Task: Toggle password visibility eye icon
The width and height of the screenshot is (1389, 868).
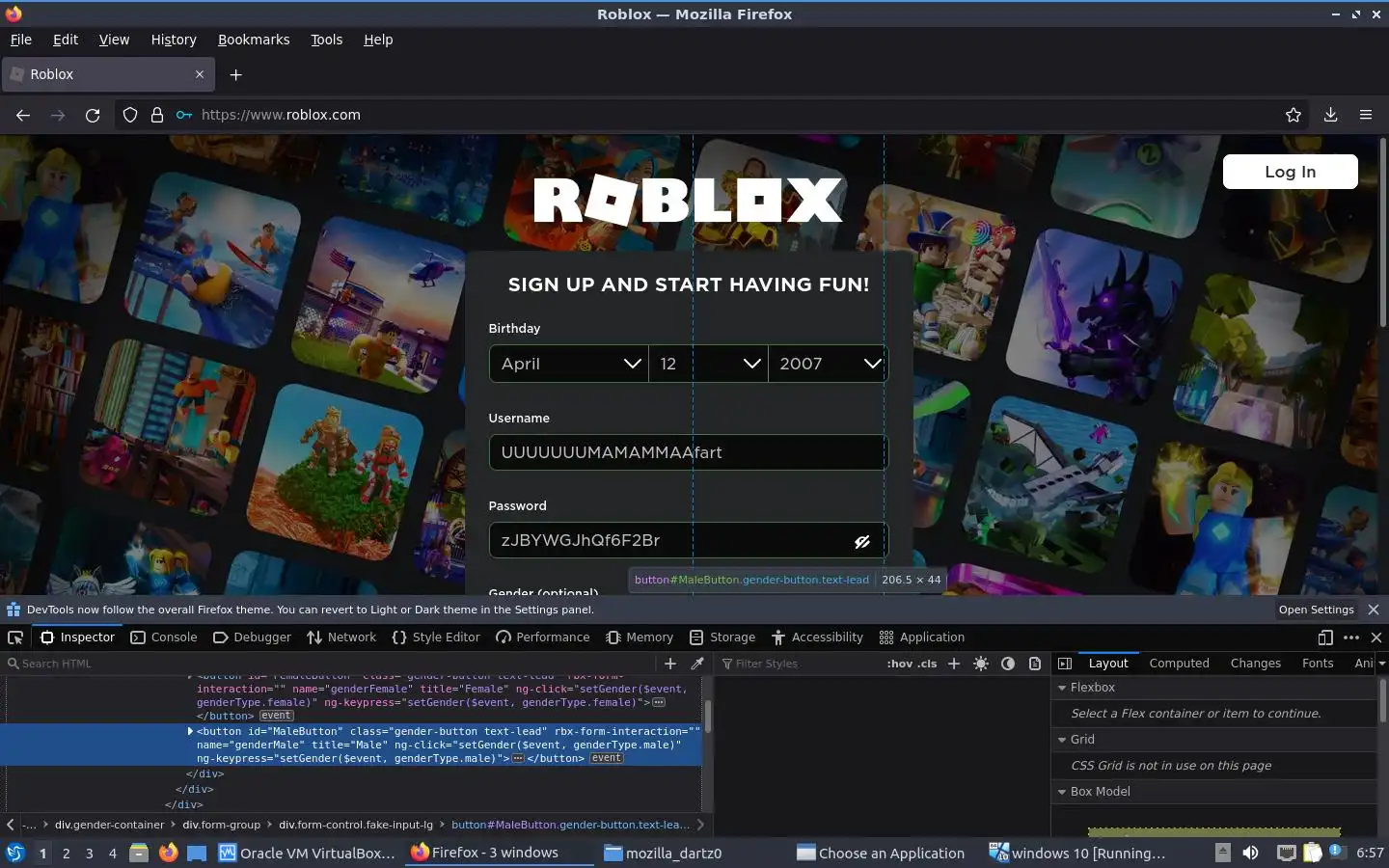Action: pyautogui.click(x=862, y=541)
